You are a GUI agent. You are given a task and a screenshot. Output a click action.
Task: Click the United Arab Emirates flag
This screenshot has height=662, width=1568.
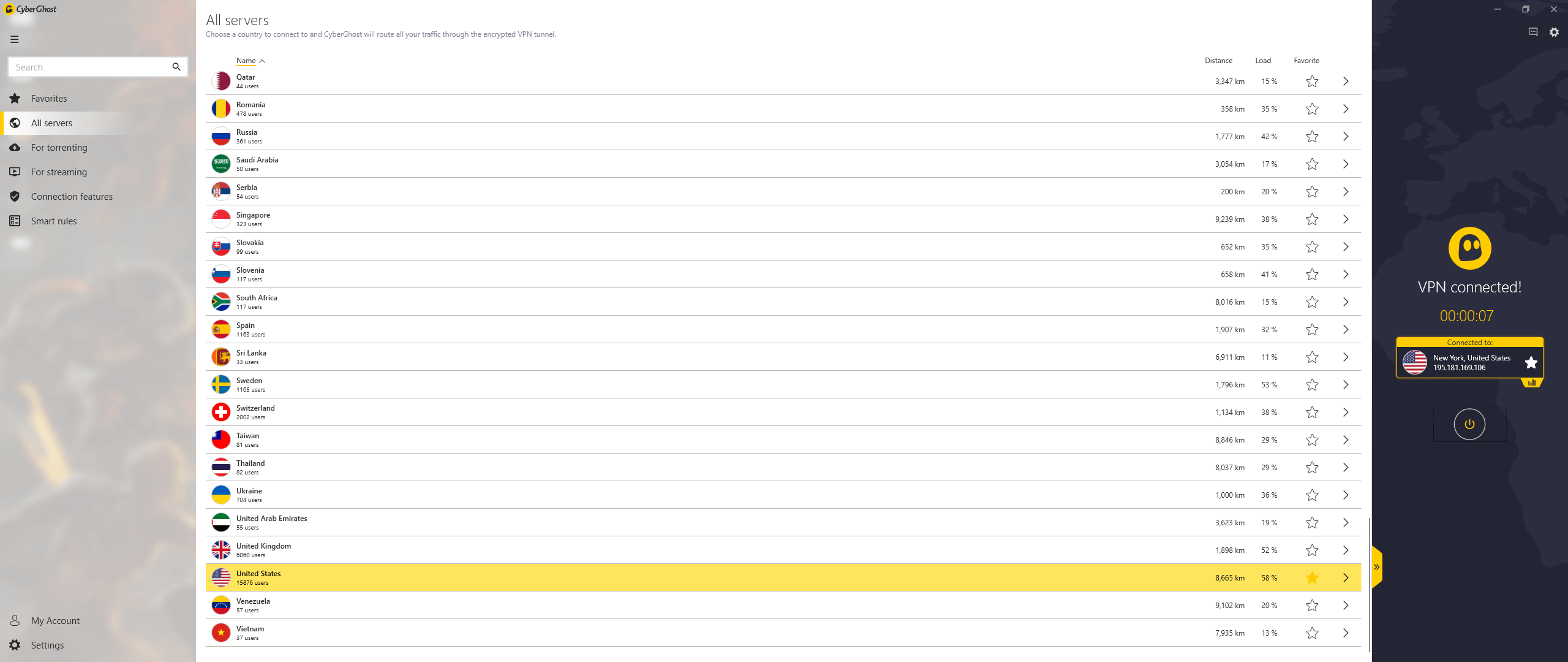[x=221, y=522]
